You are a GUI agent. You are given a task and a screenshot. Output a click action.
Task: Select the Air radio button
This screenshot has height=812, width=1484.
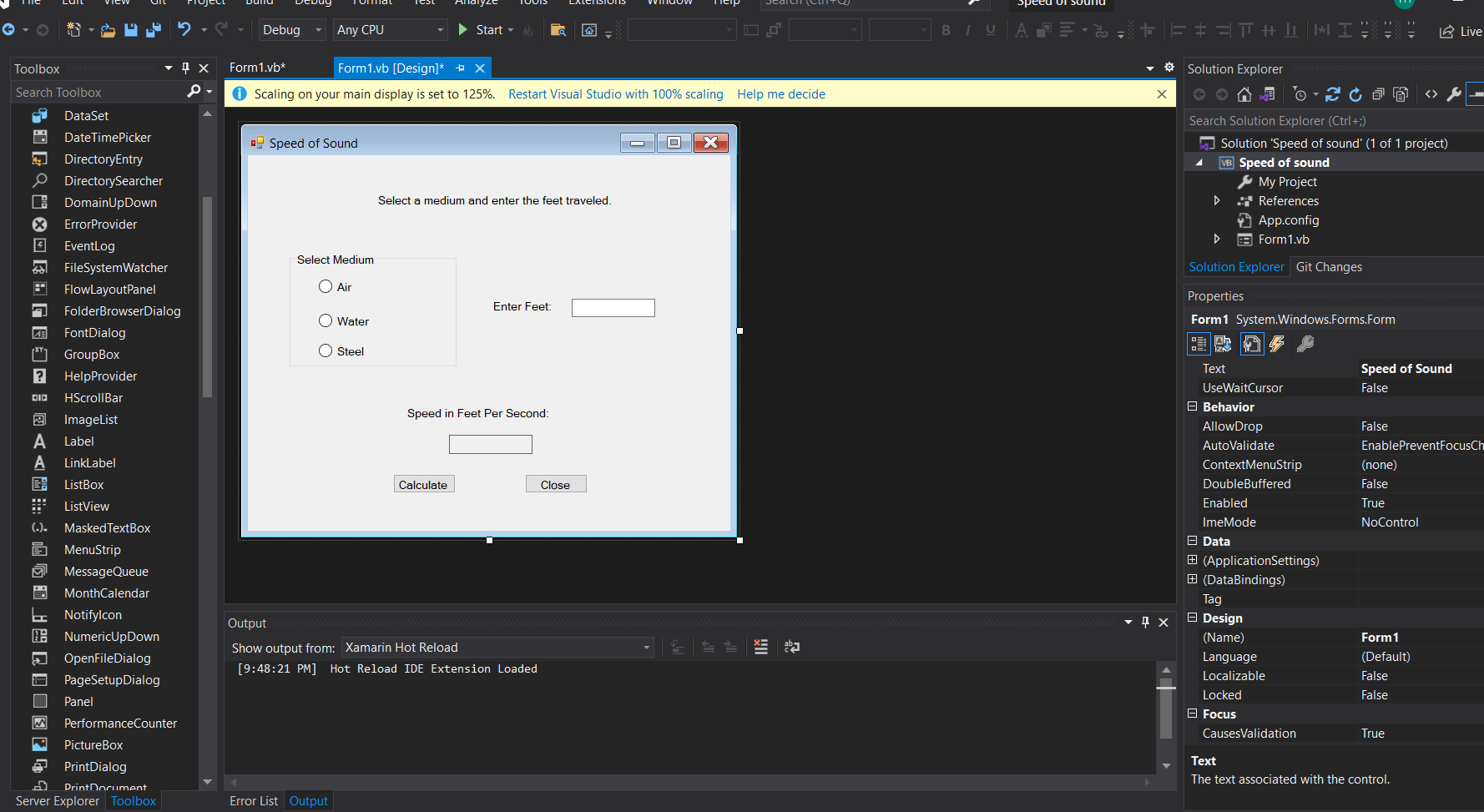(326, 286)
